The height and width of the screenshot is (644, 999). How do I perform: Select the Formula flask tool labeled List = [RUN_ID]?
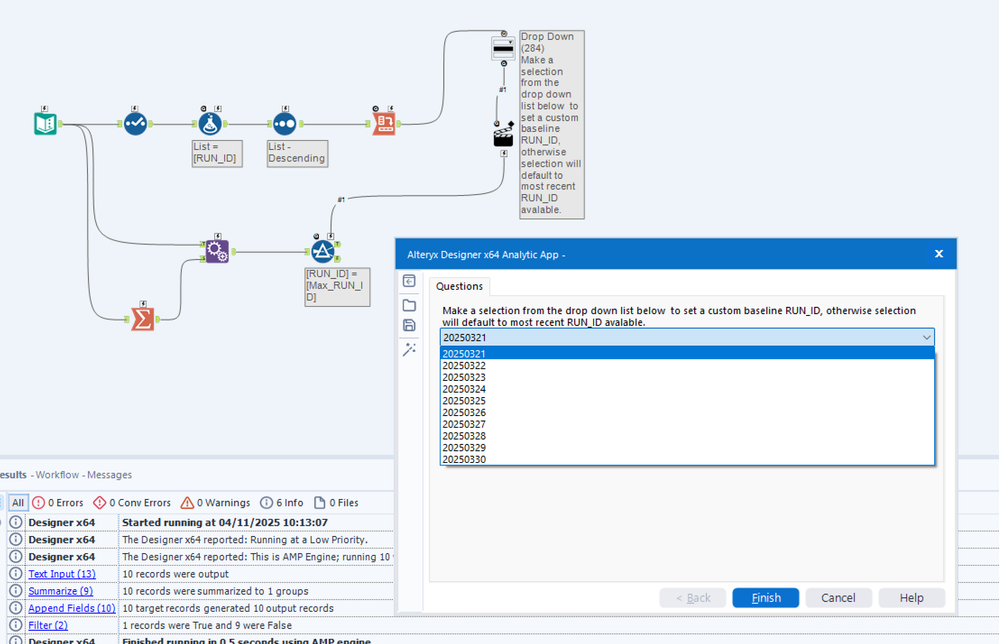point(210,124)
